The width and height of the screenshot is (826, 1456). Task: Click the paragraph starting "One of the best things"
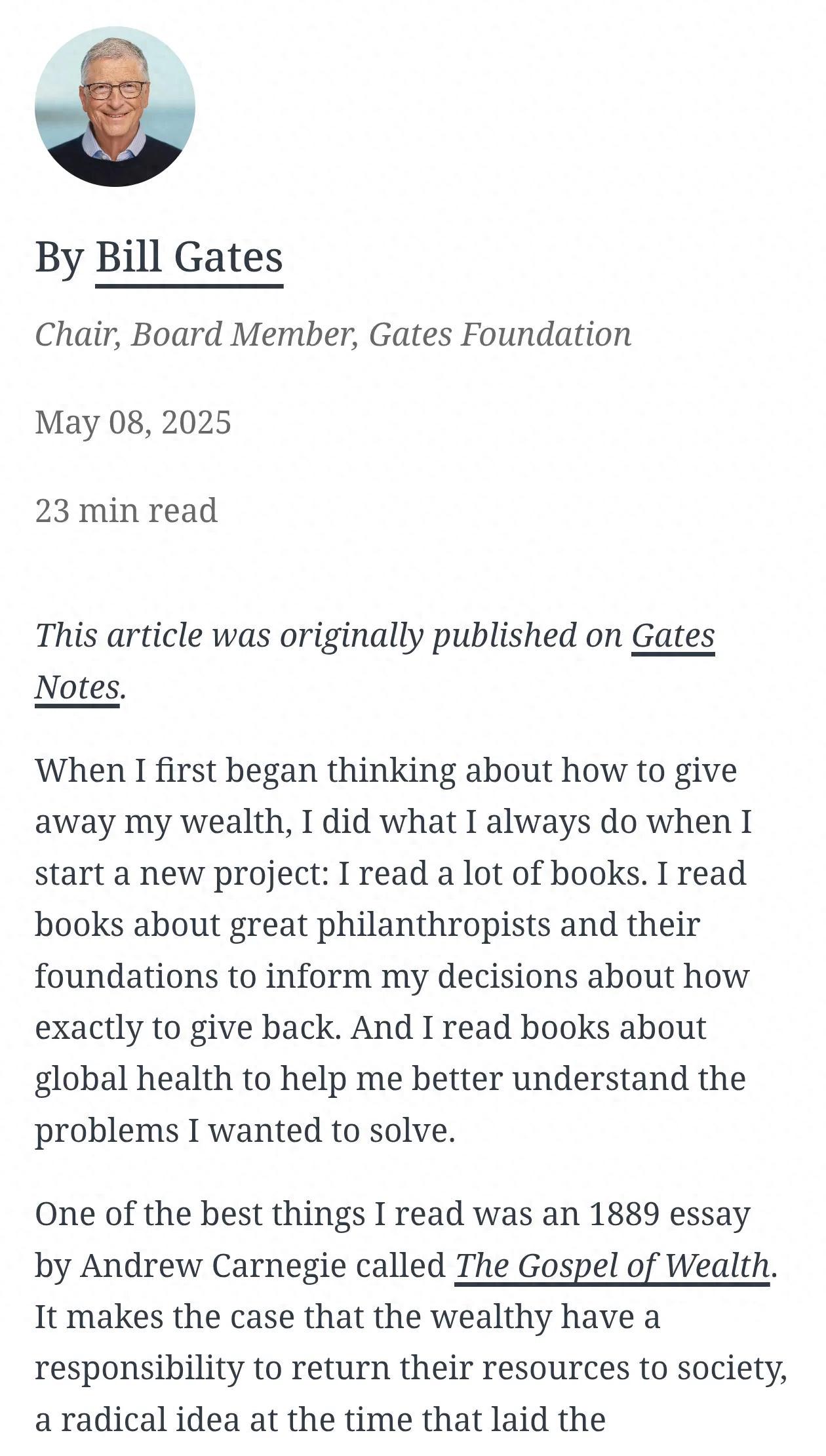coord(411,1316)
